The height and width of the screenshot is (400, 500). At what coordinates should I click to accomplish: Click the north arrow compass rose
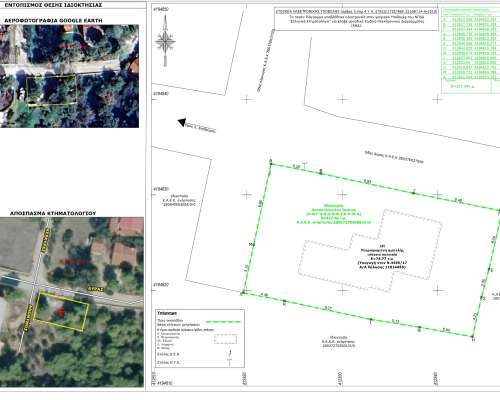[x=165, y=41]
